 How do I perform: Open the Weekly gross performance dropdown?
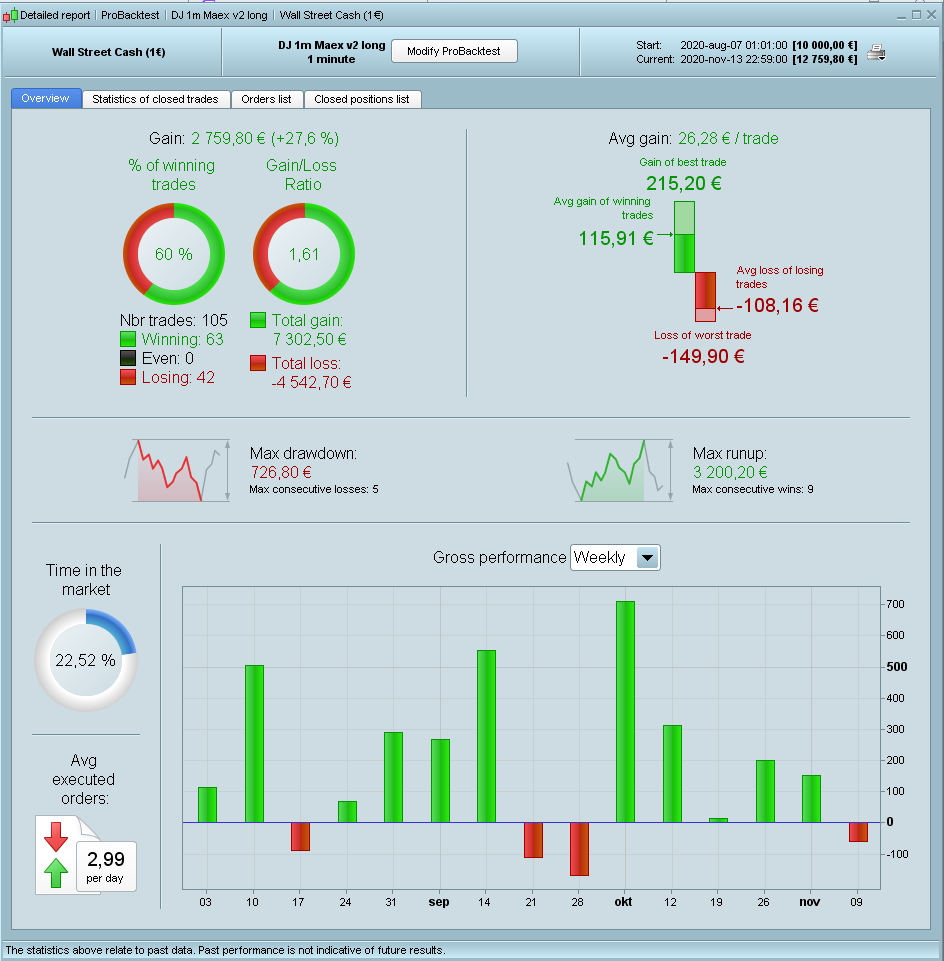click(615, 558)
